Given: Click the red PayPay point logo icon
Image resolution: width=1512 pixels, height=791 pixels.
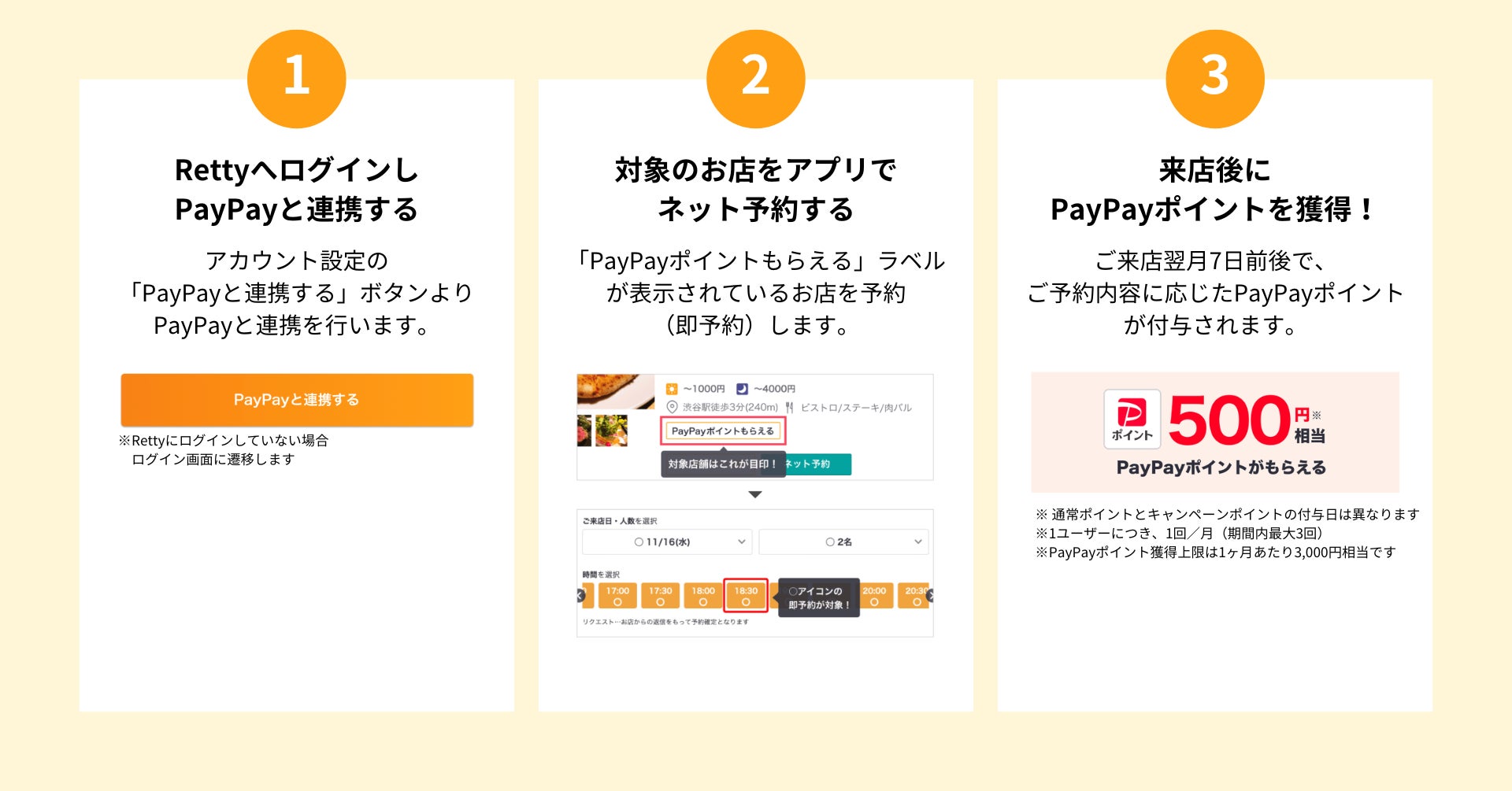Looking at the screenshot, I should coord(1132,420).
